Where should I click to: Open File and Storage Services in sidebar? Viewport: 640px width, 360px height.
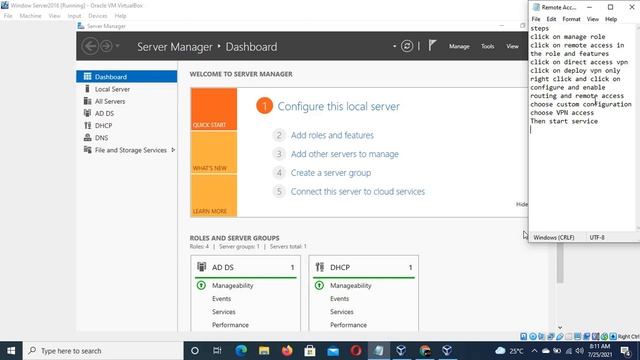tap(130, 150)
